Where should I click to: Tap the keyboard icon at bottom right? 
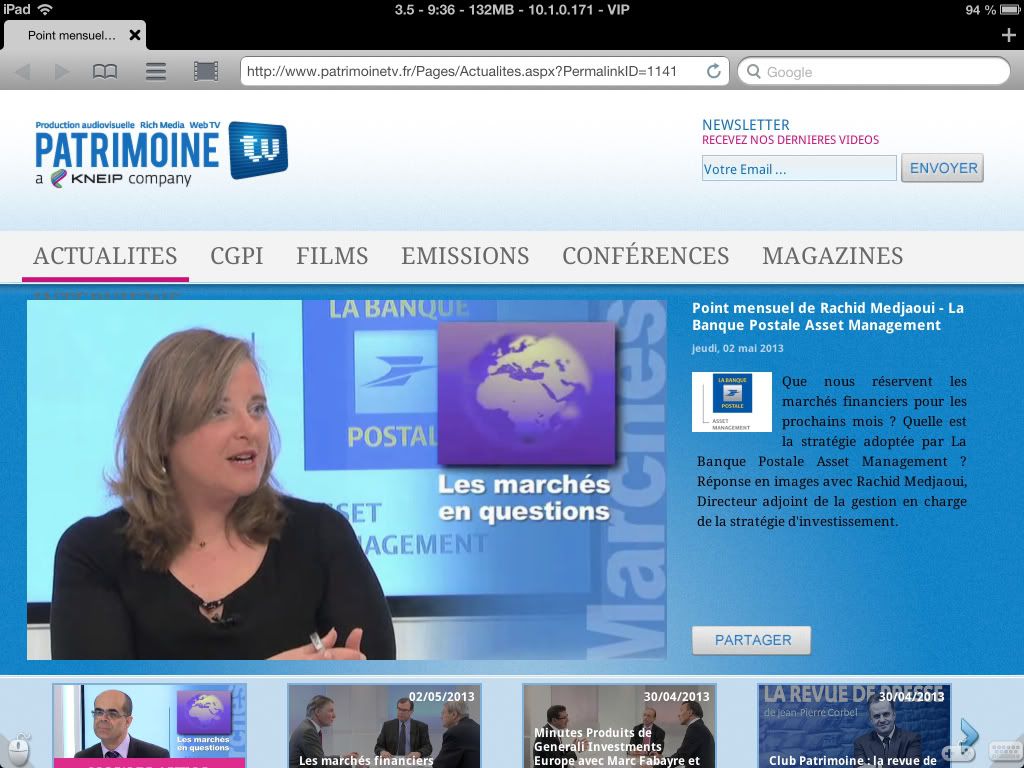point(1005,752)
